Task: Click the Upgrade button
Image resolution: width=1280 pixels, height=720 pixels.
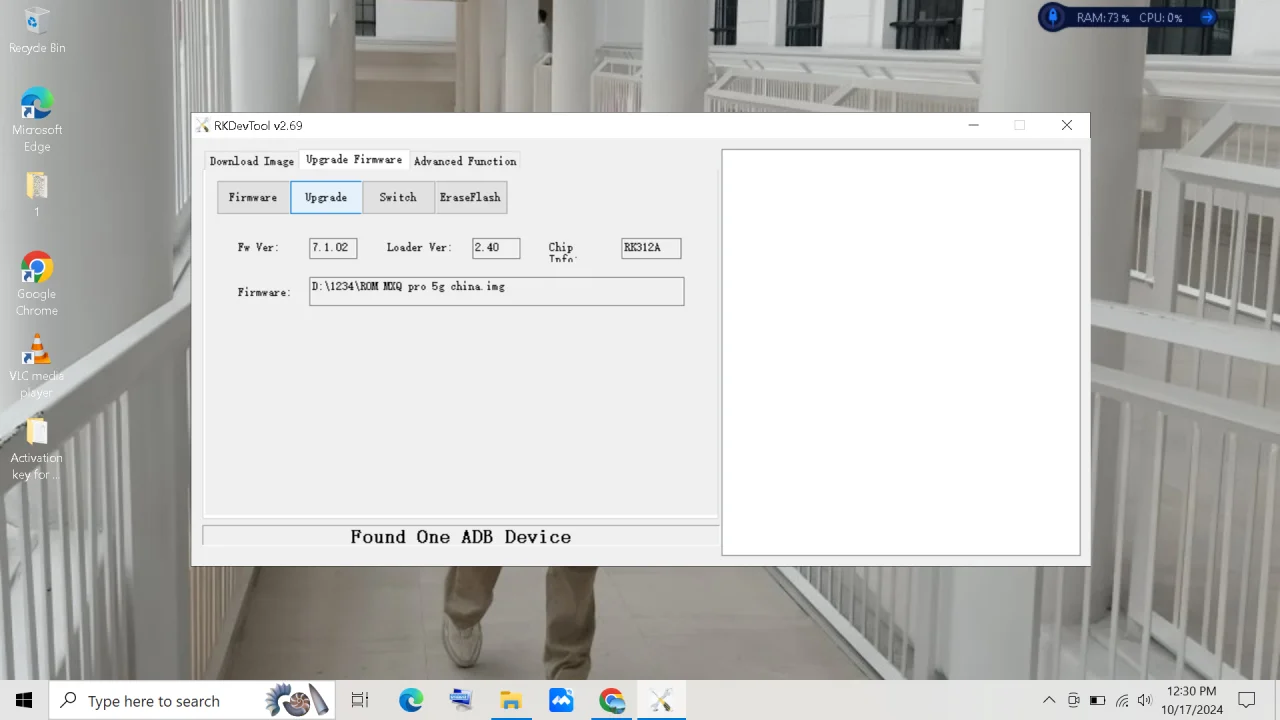Action: click(326, 197)
